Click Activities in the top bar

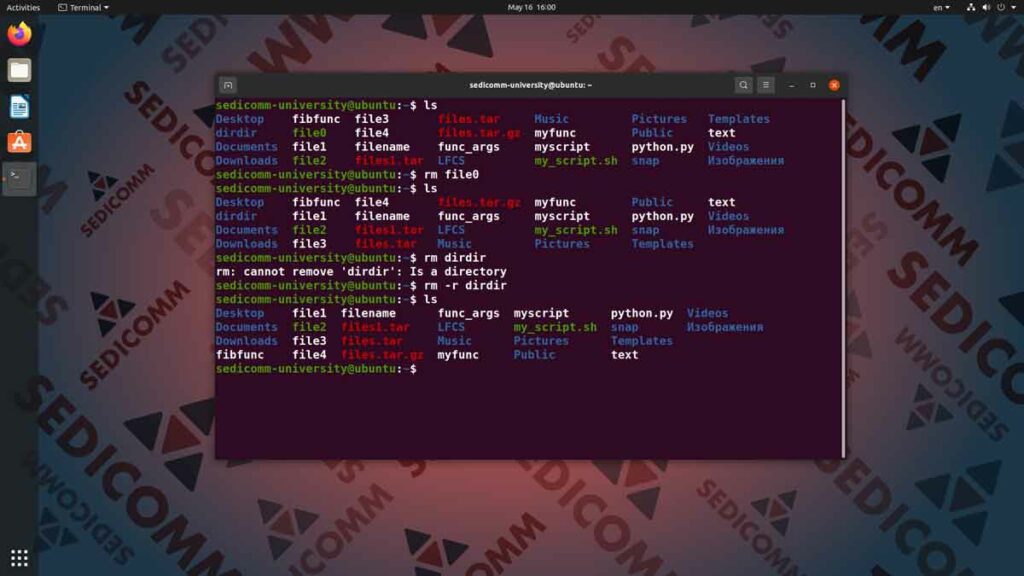tap(23, 7)
